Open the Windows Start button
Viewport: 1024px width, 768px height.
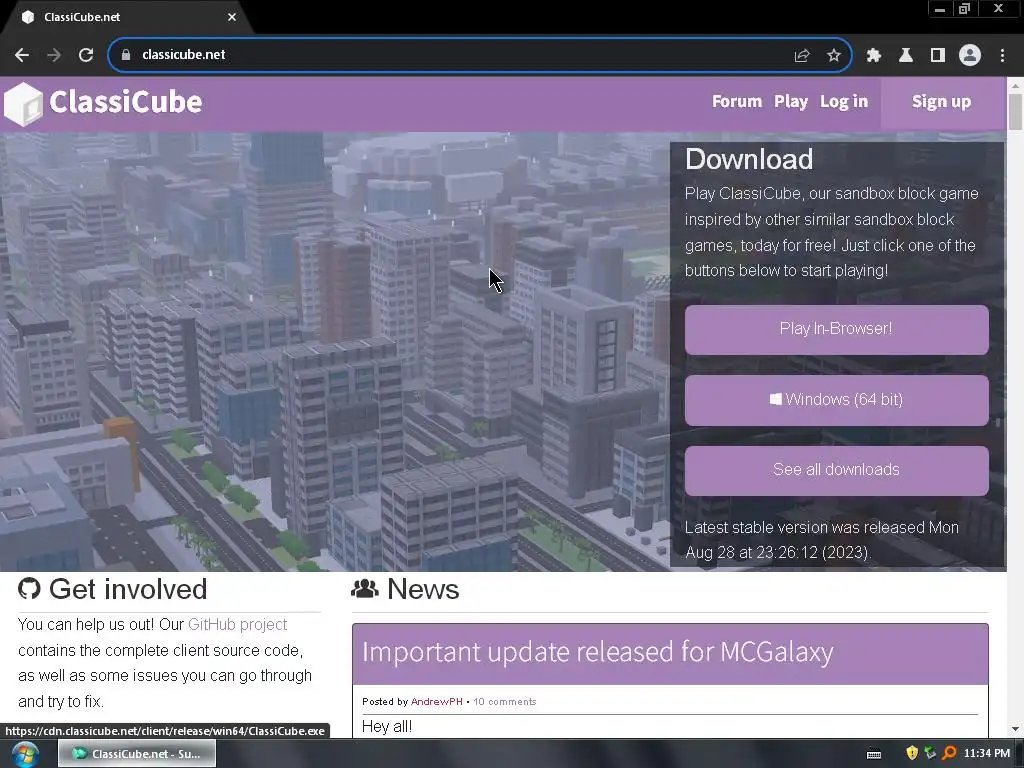(24, 754)
